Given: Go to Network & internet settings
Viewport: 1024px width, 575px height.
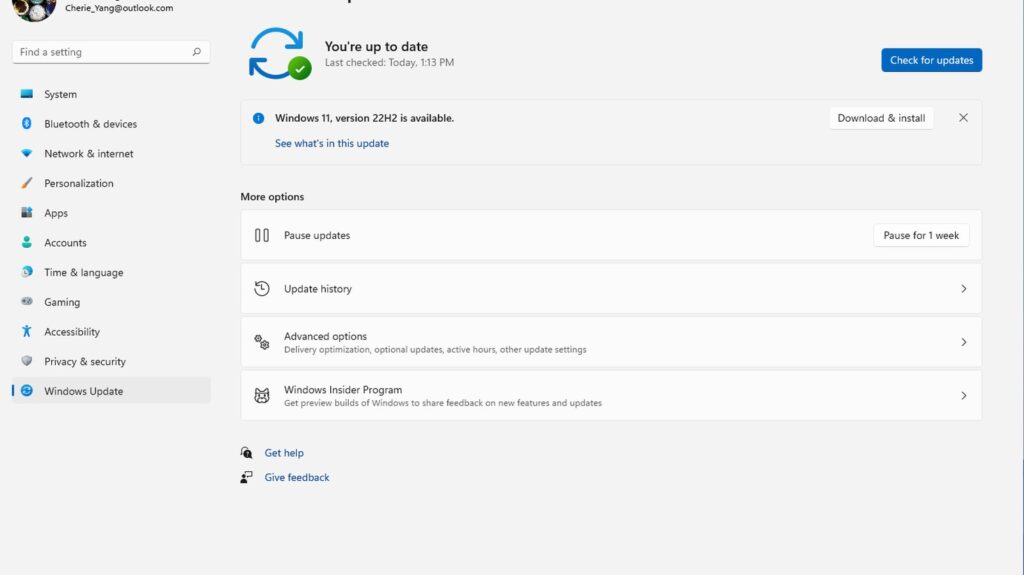Looking at the screenshot, I should [x=111, y=154].
